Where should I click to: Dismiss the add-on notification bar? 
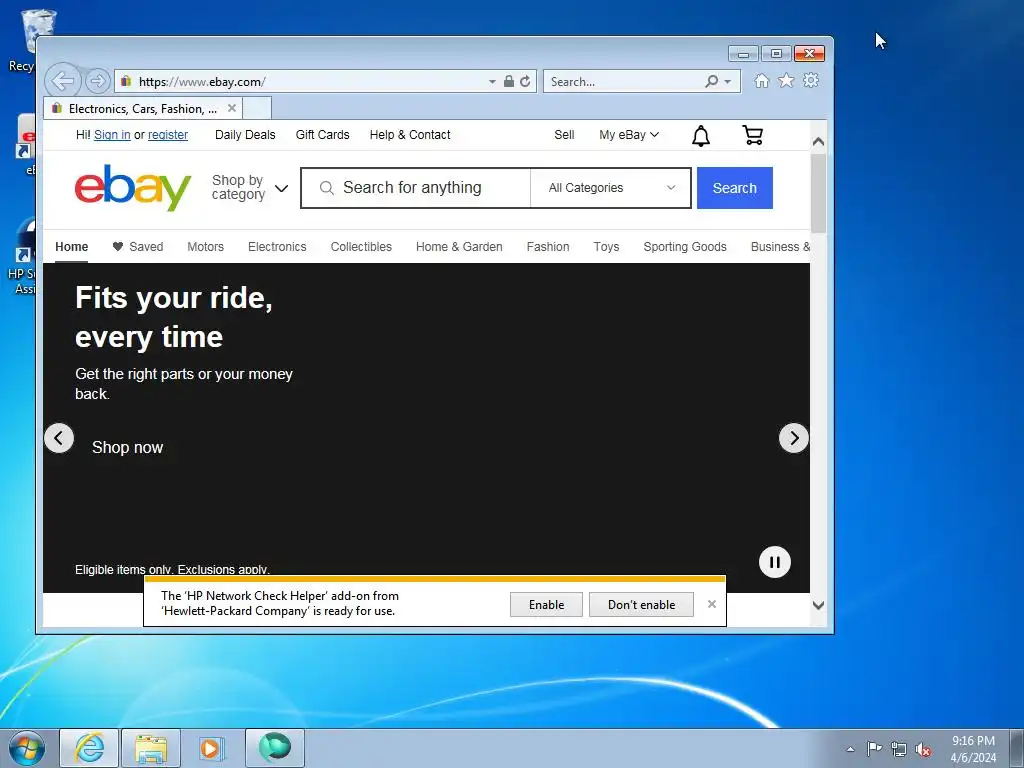click(712, 604)
